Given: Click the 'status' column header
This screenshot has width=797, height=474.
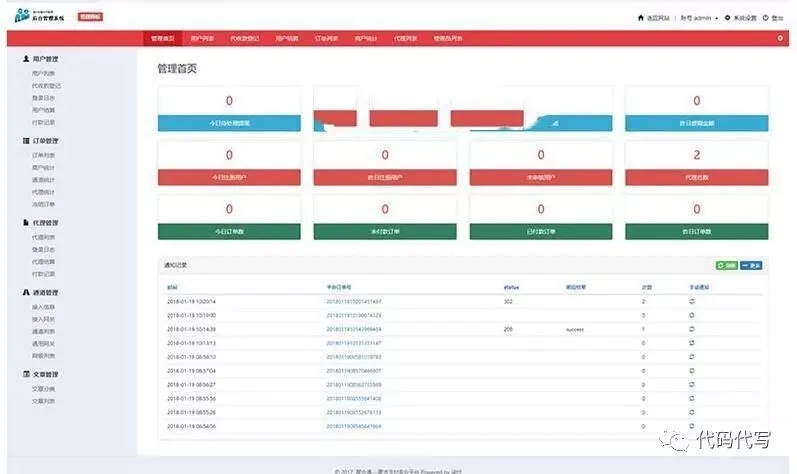Looking at the screenshot, I should [x=511, y=287].
